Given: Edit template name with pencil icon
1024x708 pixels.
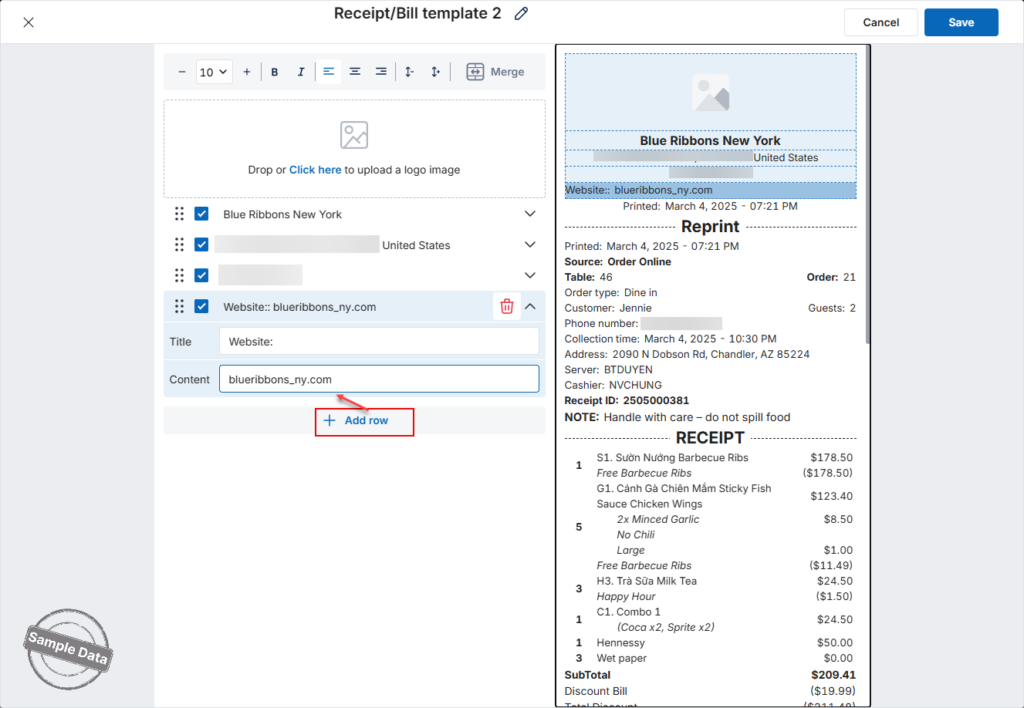Looking at the screenshot, I should point(520,14).
